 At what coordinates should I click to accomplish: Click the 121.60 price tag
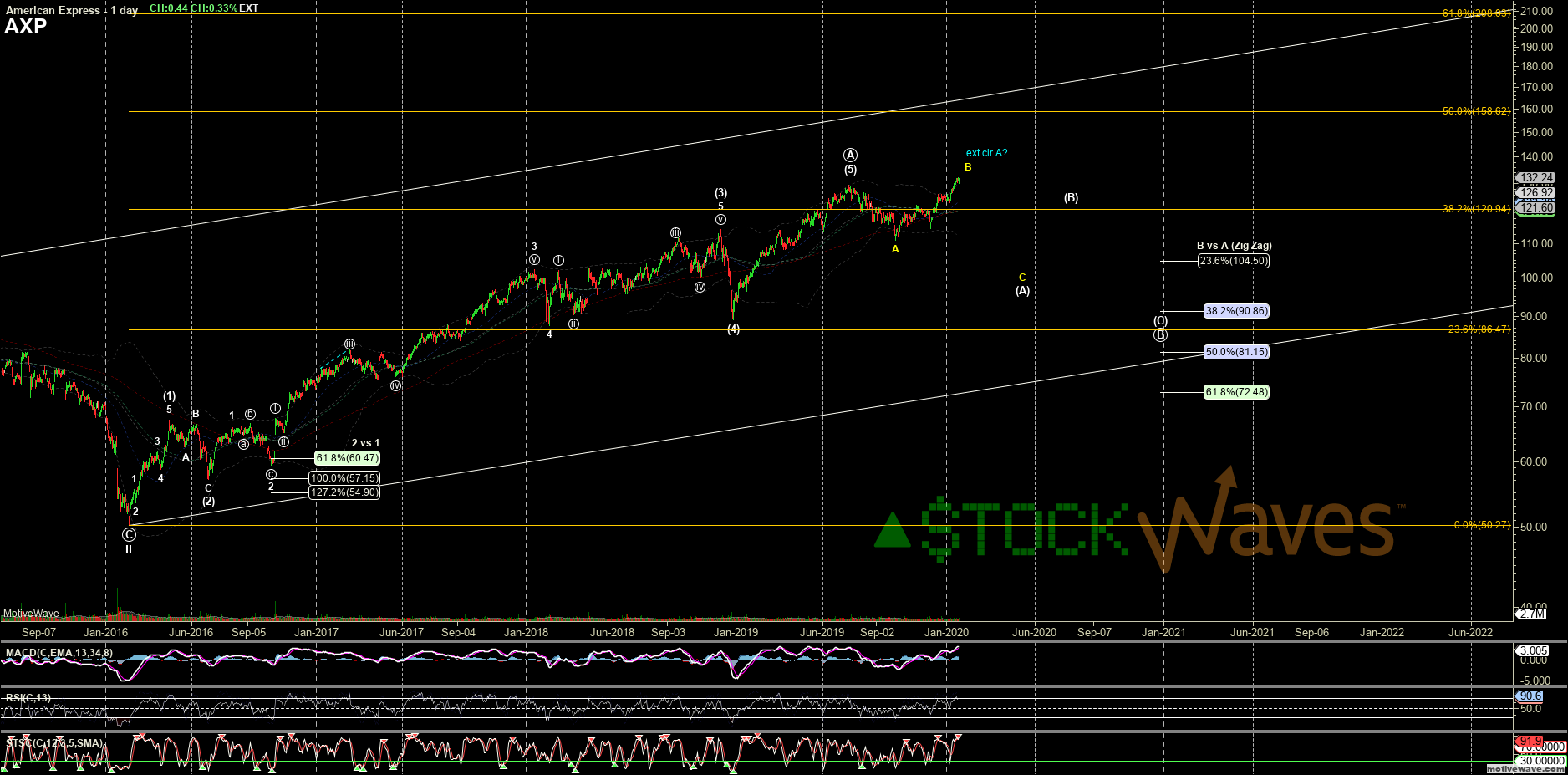click(x=1535, y=208)
